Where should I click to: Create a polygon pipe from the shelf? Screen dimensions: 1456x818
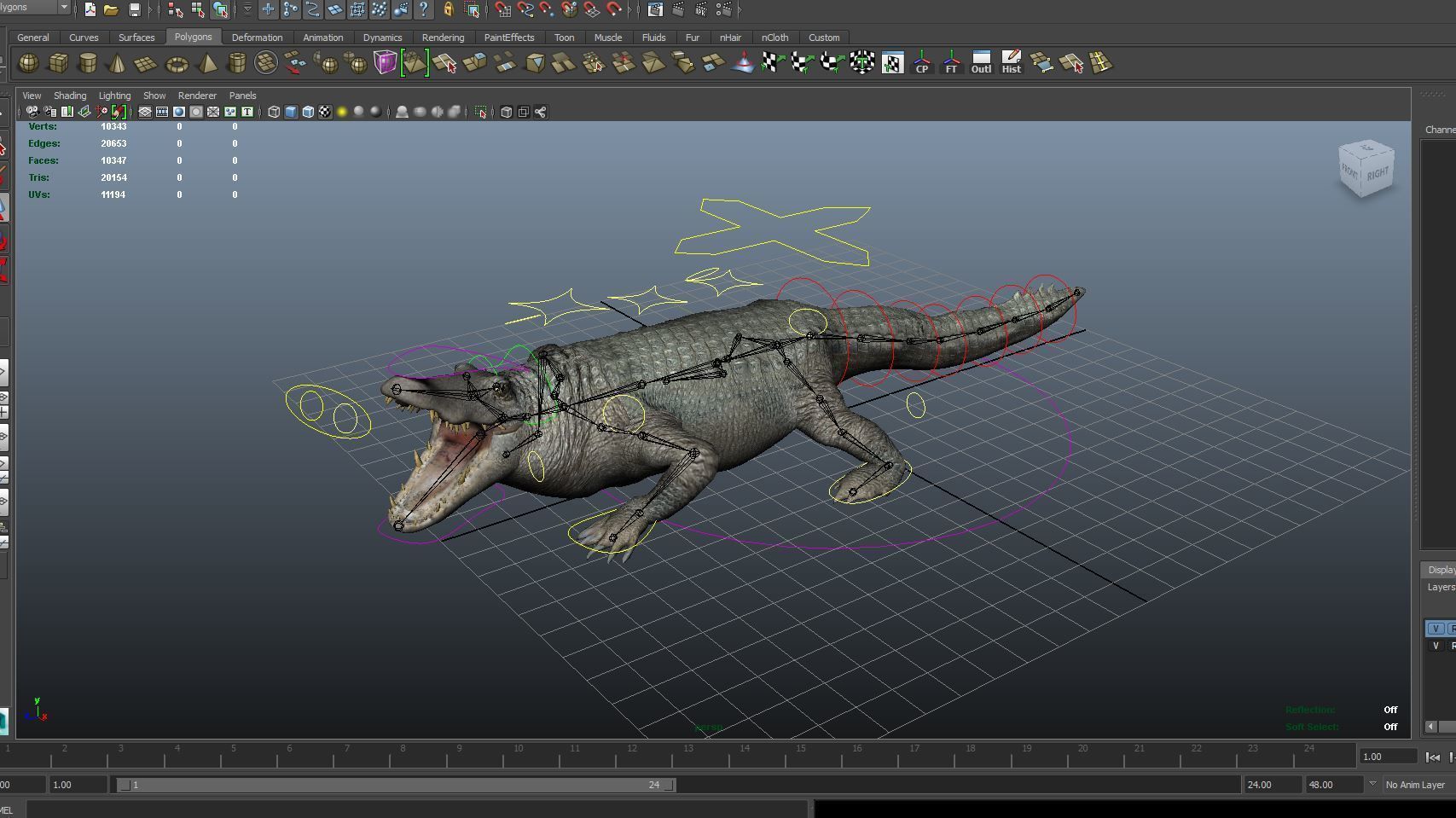click(x=236, y=63)
